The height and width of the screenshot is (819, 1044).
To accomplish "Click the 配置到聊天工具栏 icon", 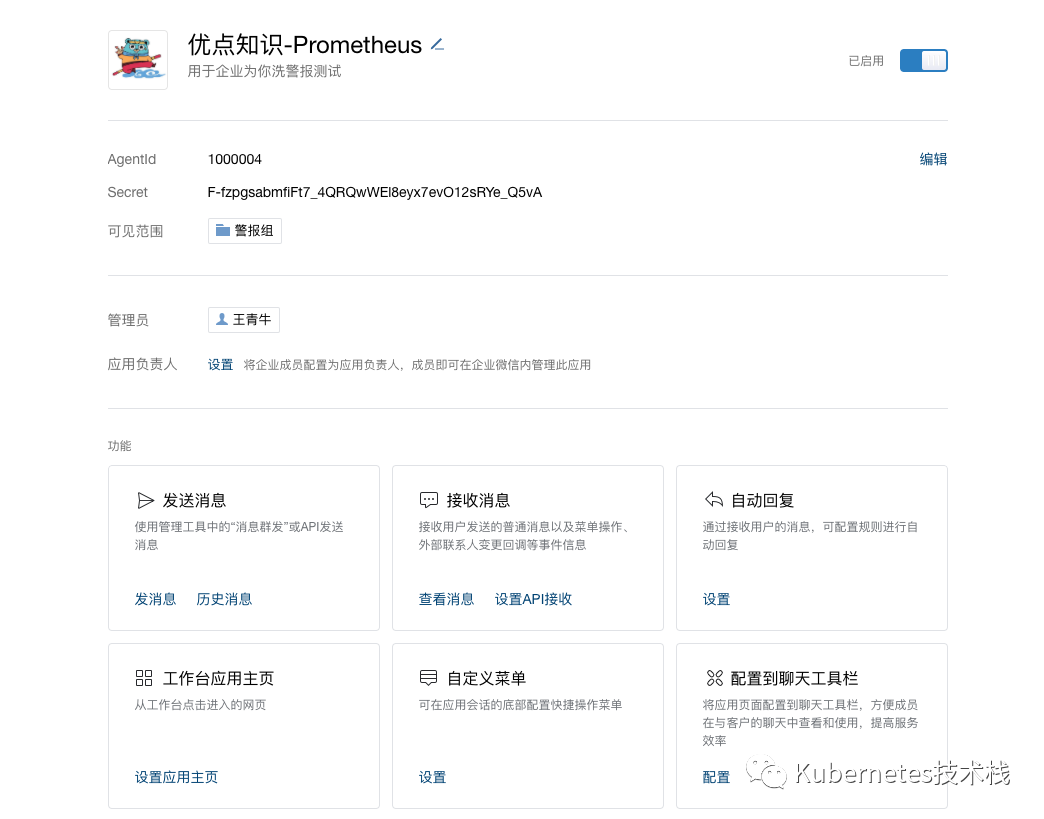I will tap(713, 677).
